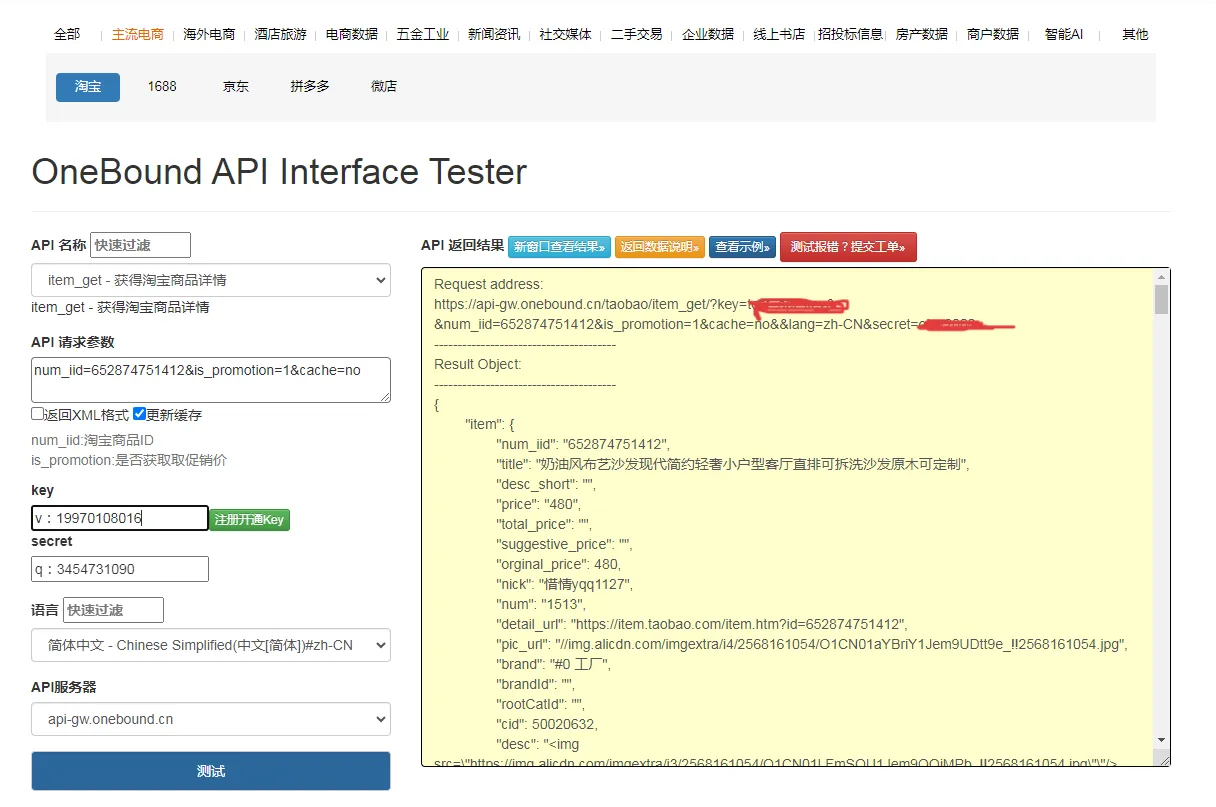
Task: Open the 智能AI category
Action: [x=1064, y=34]
